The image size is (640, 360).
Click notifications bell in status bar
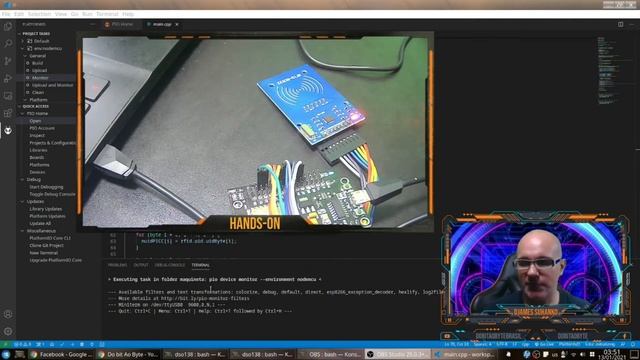[x=634, y=344]
